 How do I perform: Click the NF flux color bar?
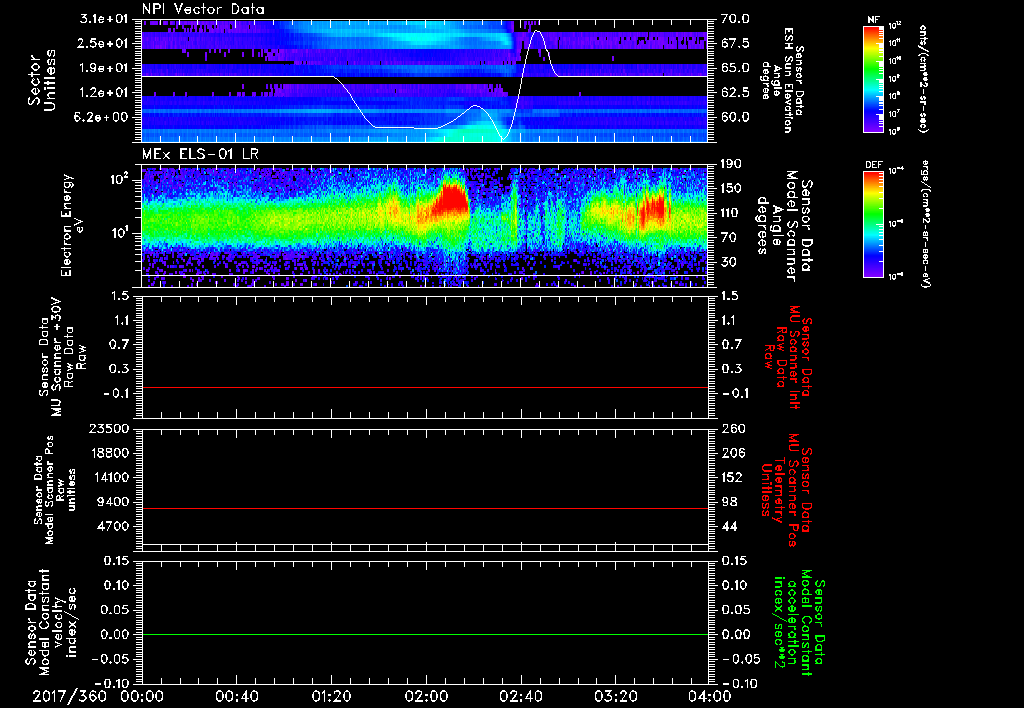point(874,78)
